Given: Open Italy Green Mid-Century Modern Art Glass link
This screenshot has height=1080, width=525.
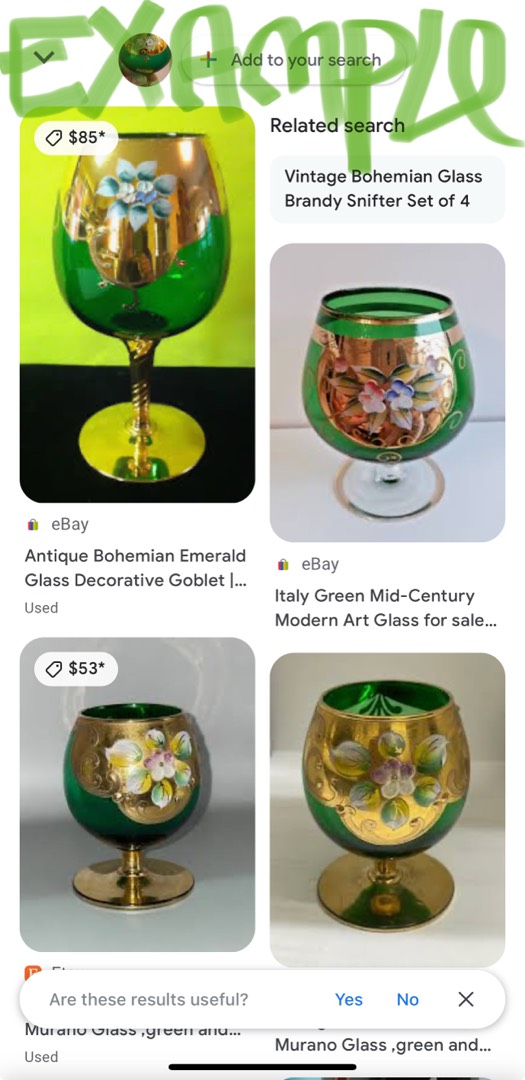Looking at the screenshot, I should point(385,608).
